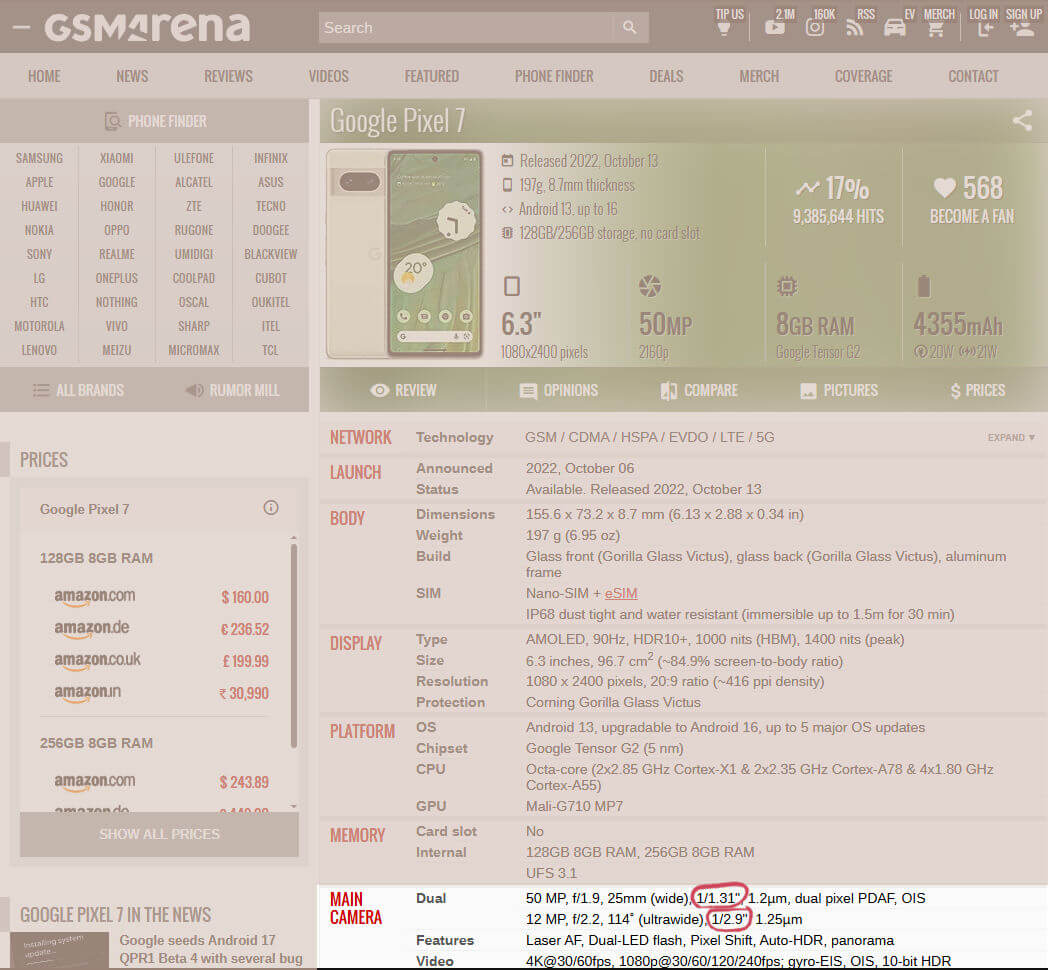
Task: Open amazon.com $243.89 offer
Action: (x=162, y=781)
